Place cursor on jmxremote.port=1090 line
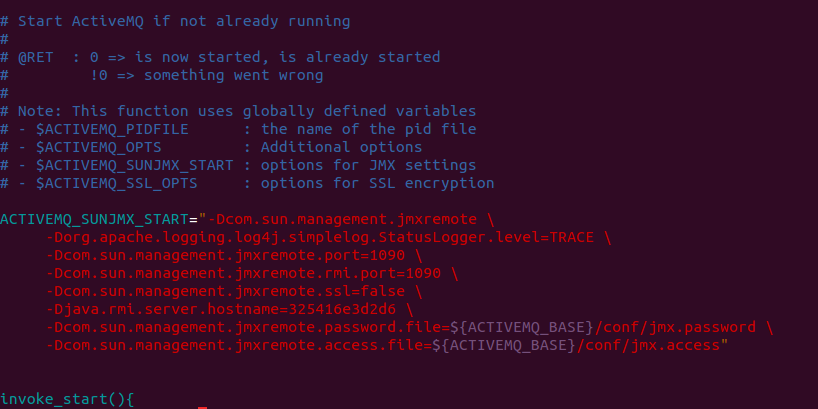 (234, 256)
